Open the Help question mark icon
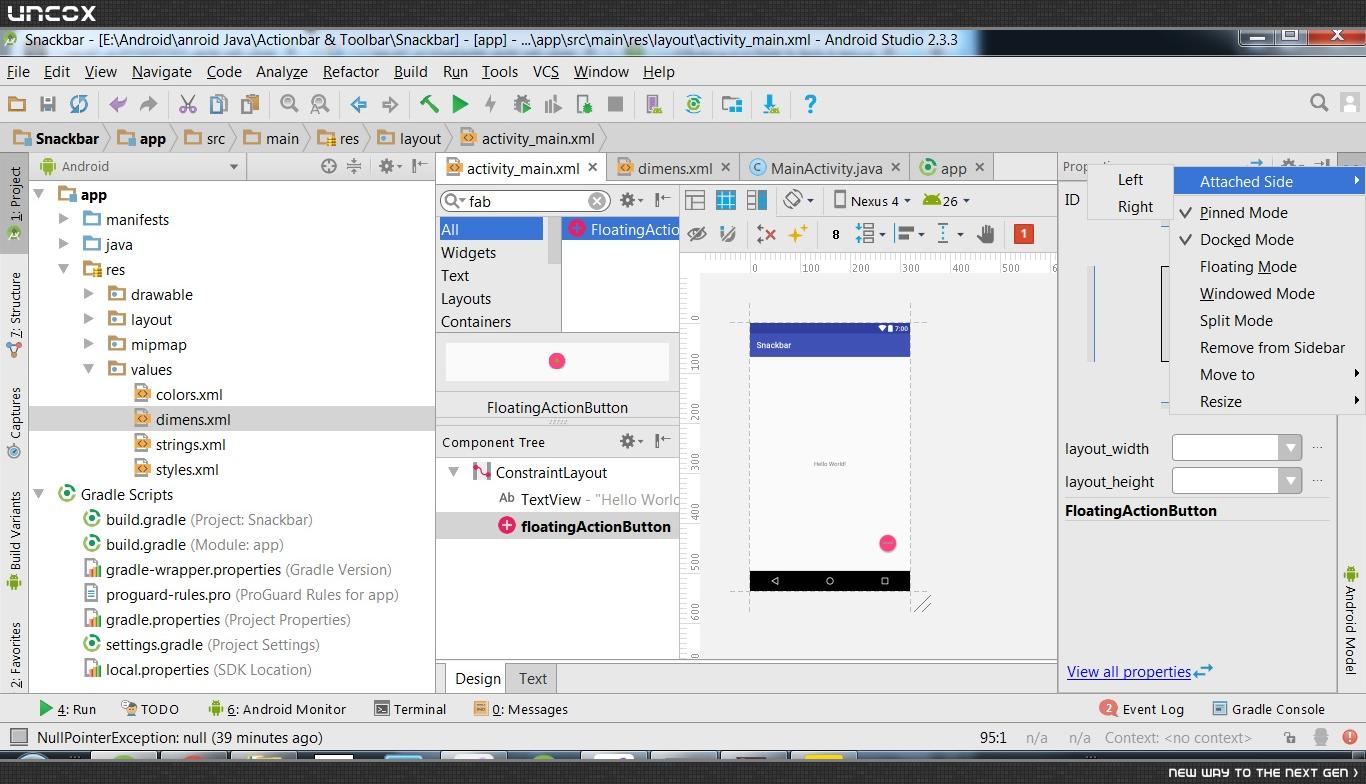 coord(810,104)
